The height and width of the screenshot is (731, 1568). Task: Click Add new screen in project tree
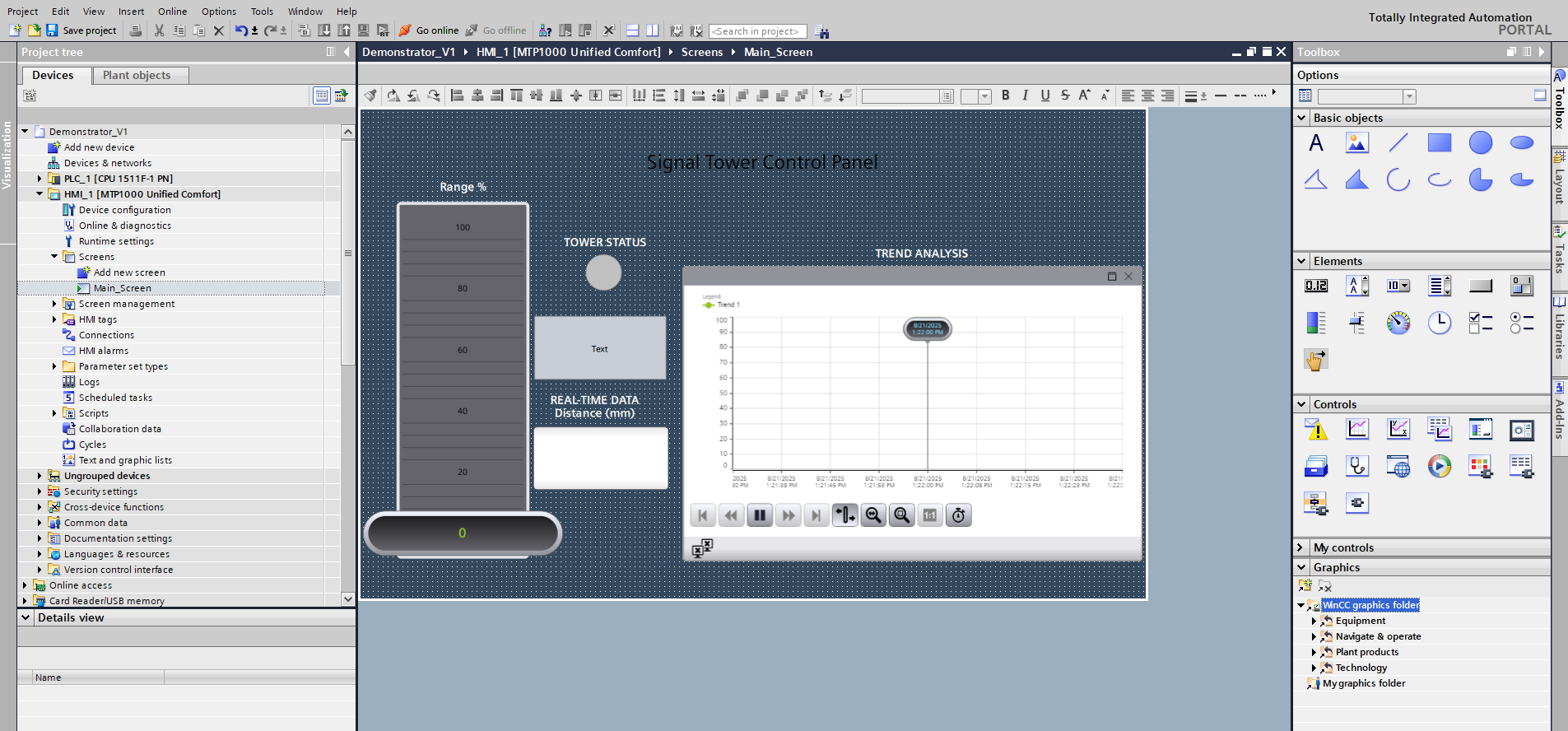[x=128, y=272]
